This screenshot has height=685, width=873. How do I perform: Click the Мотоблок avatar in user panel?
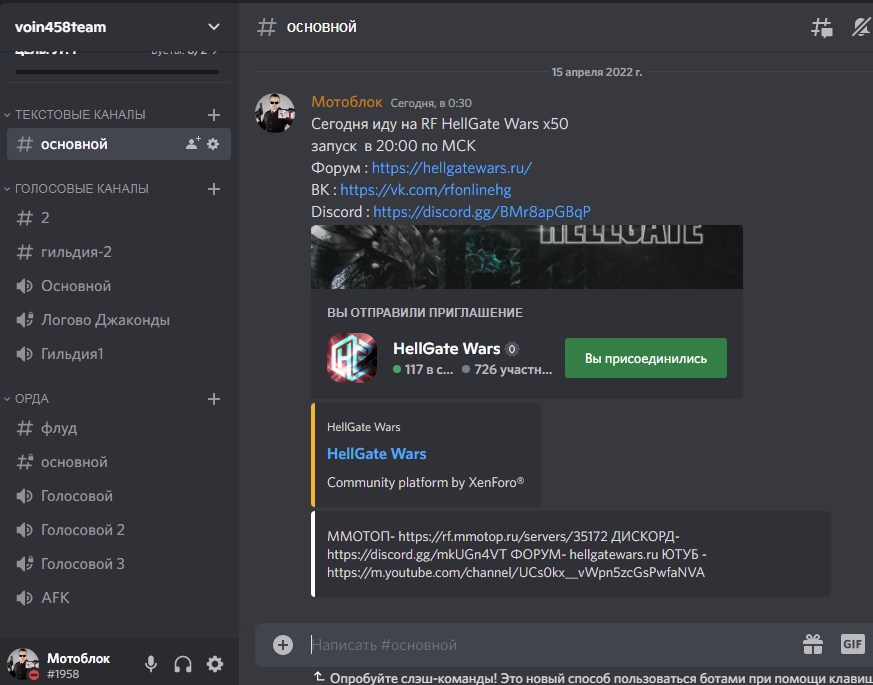click(x=23, y=664)
